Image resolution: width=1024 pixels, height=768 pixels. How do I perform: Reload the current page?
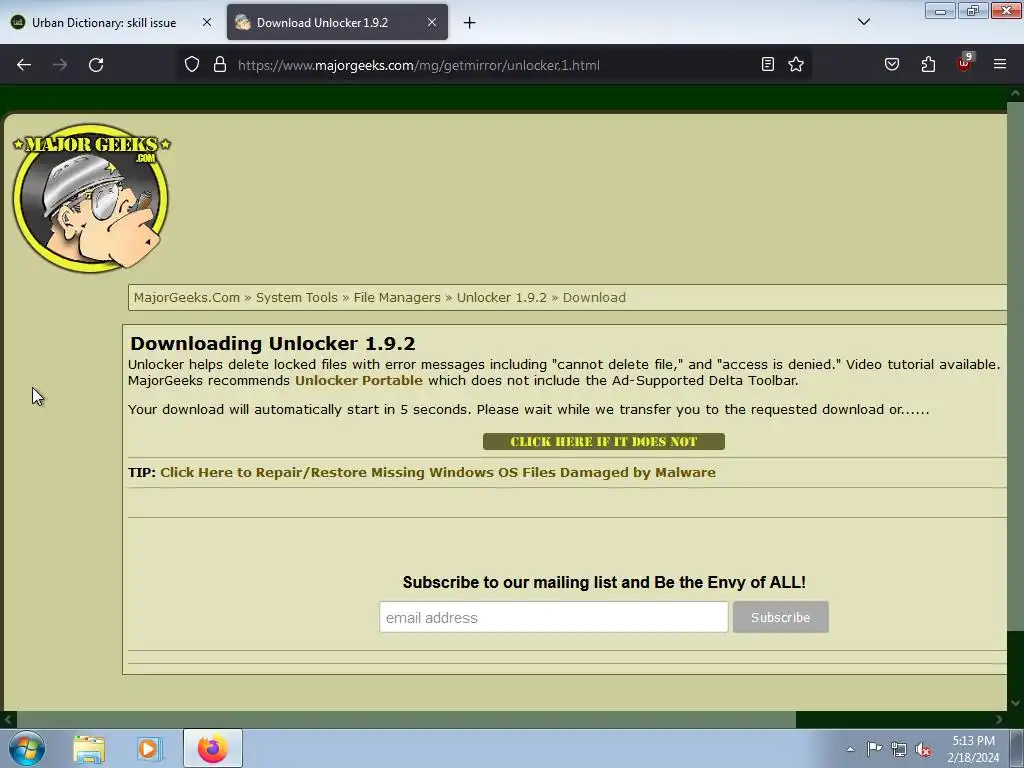(x=96, y=65)
